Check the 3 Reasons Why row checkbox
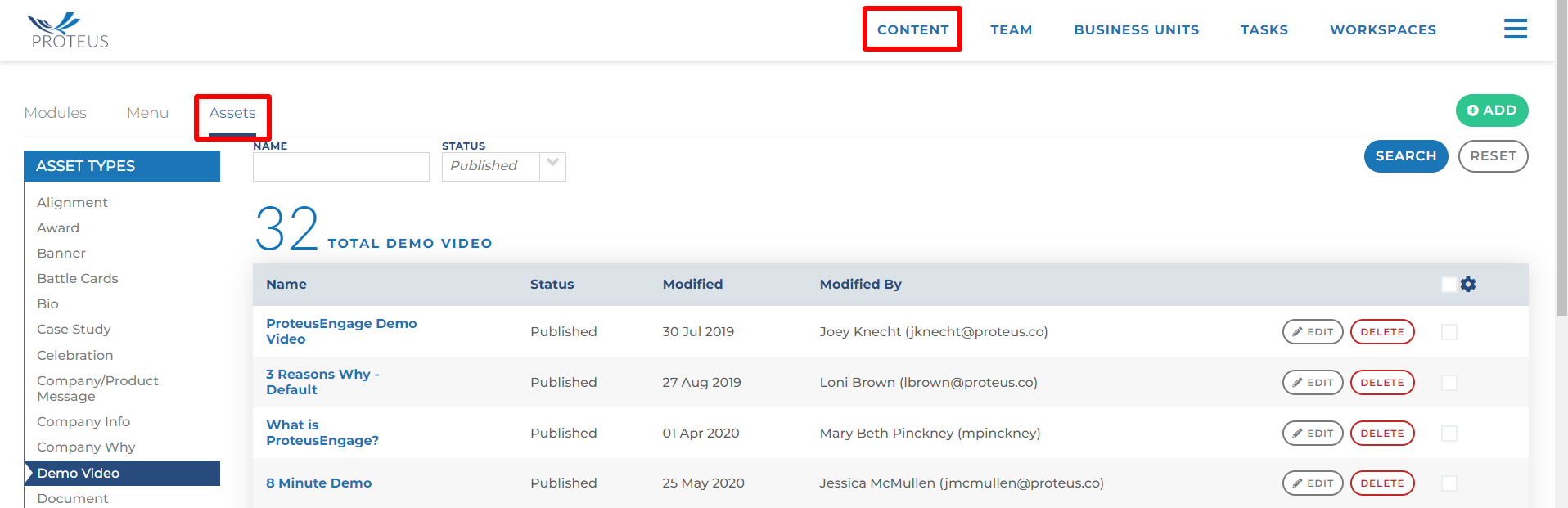The image size is (1568, 508). coord(1449,382)
